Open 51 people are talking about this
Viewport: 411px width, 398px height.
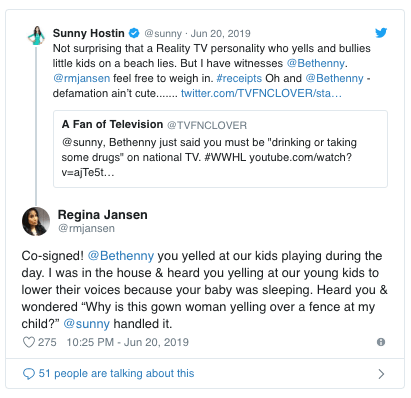(116, 373)
